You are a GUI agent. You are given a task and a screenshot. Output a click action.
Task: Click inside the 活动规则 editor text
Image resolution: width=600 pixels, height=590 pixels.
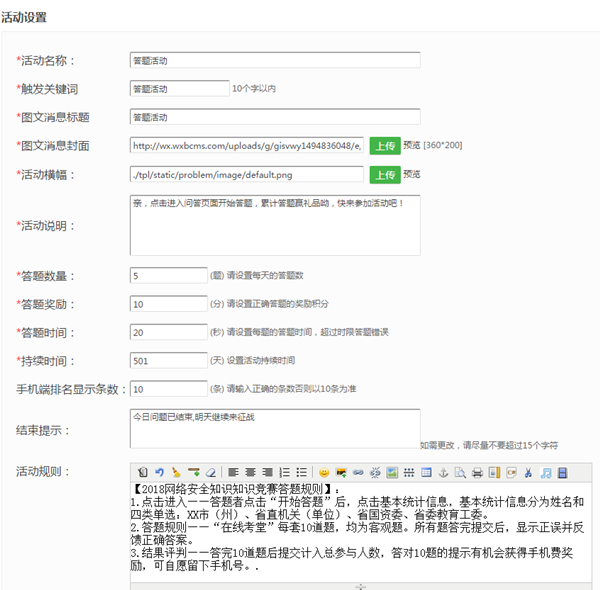[361, 532]
